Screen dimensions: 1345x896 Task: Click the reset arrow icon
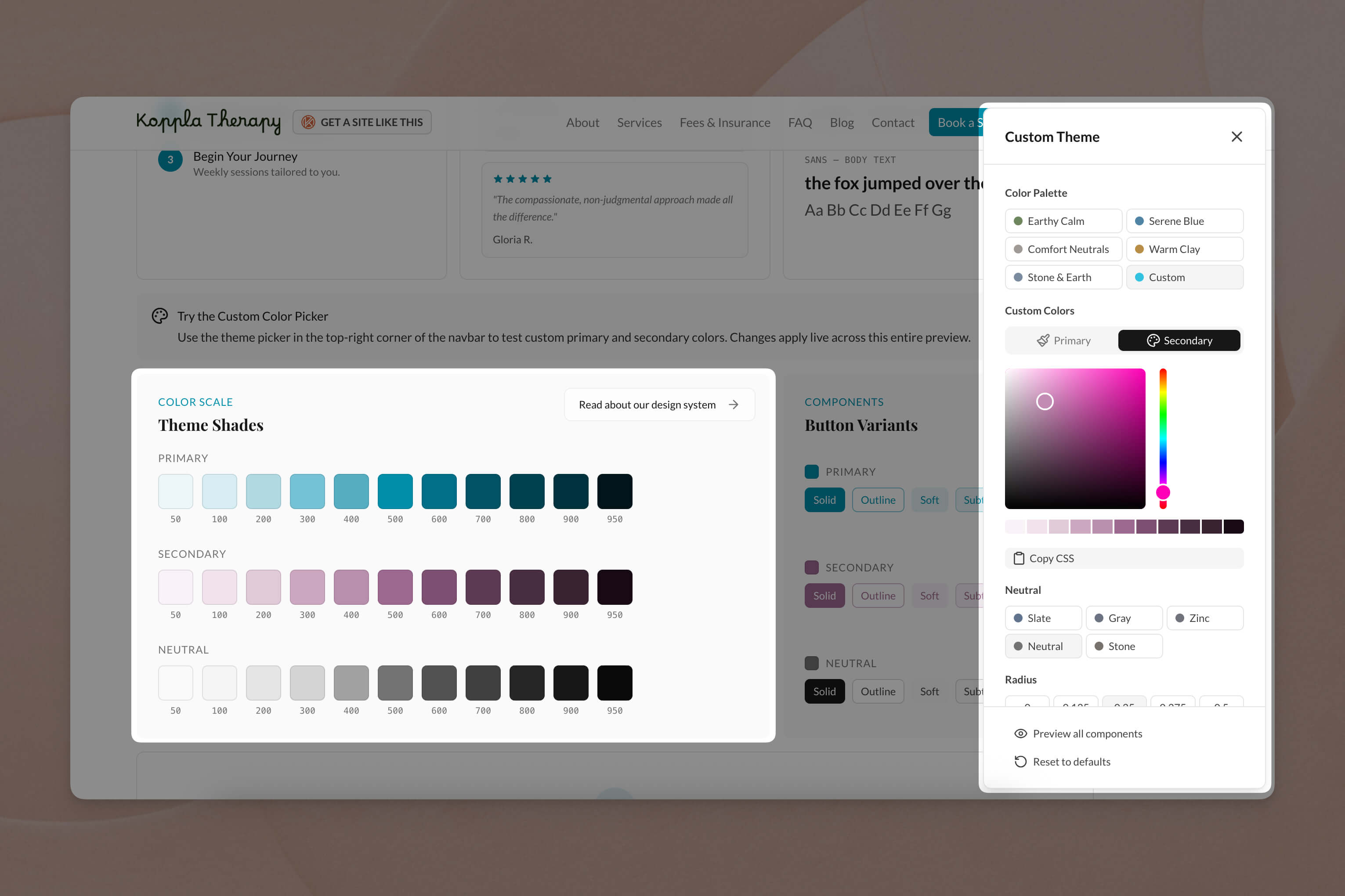pyautogui.click(x=1020, y=762)
